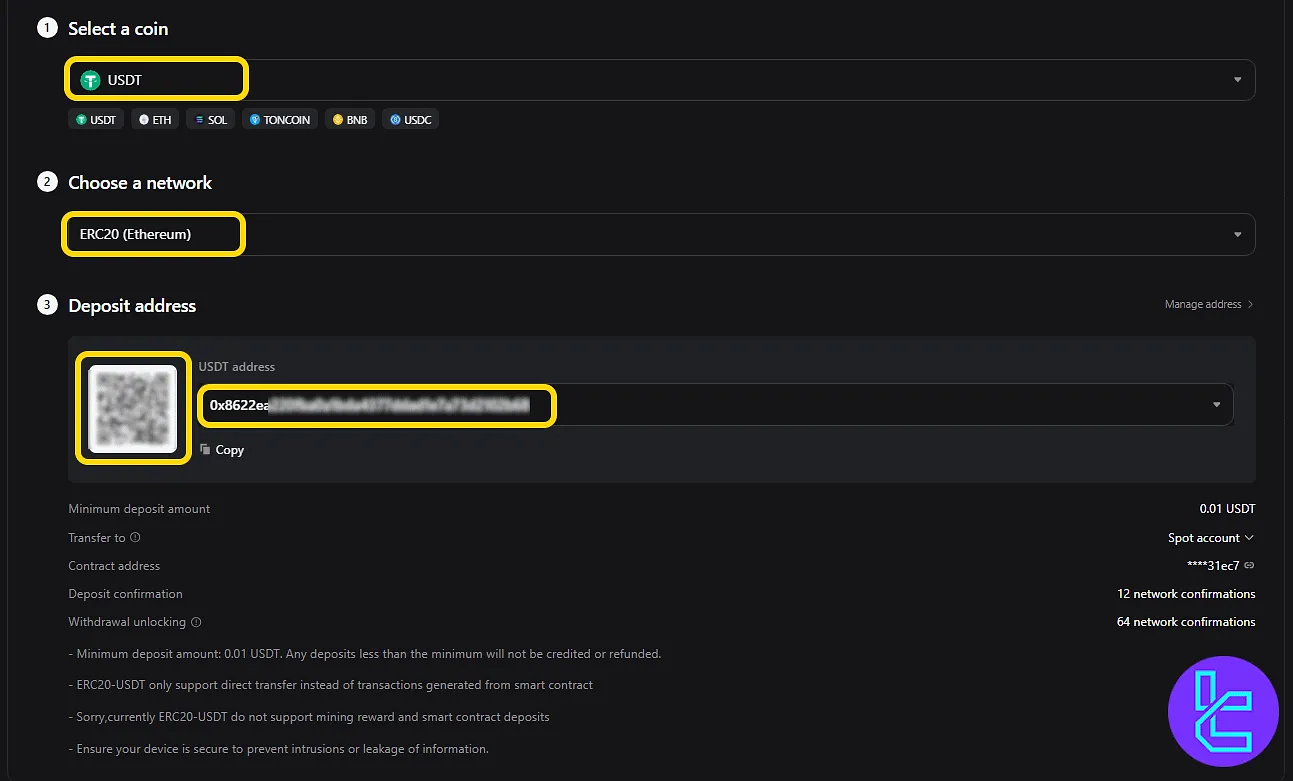Select the ETH quick coin chip

point(155,120)
